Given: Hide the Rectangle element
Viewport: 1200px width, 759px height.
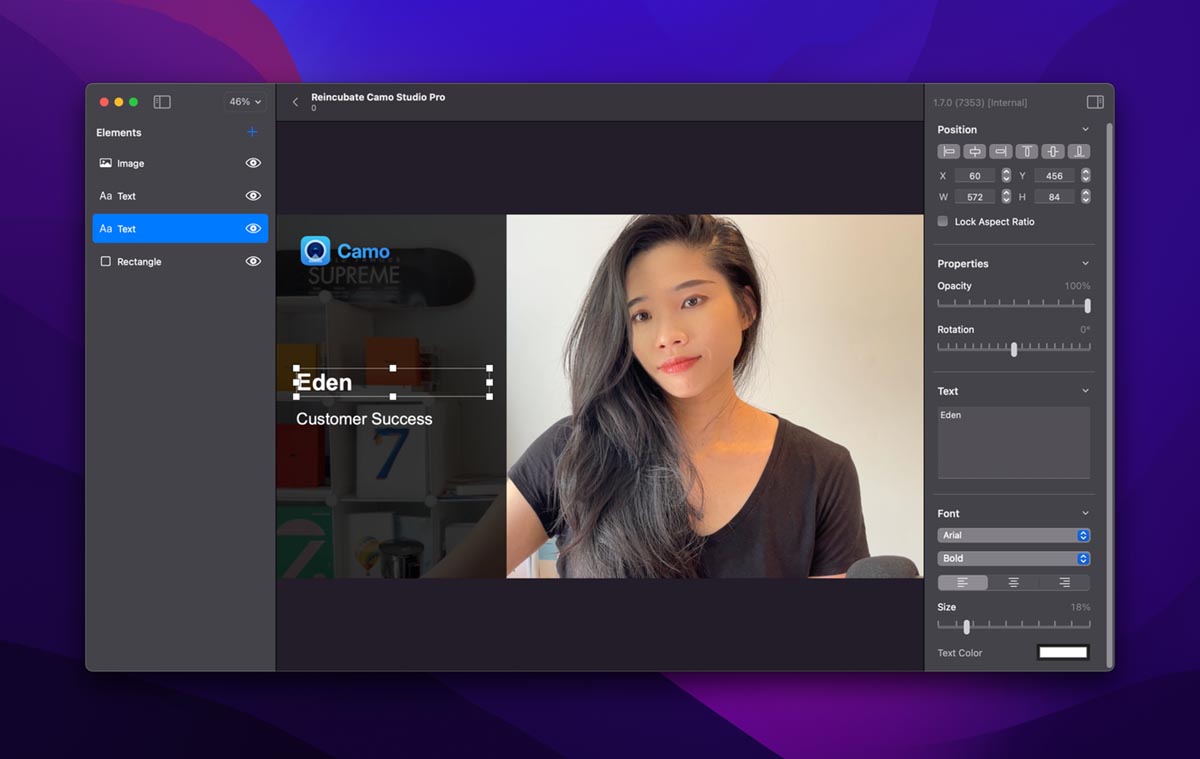Looking at the screenshot, I should click(253, 261).
